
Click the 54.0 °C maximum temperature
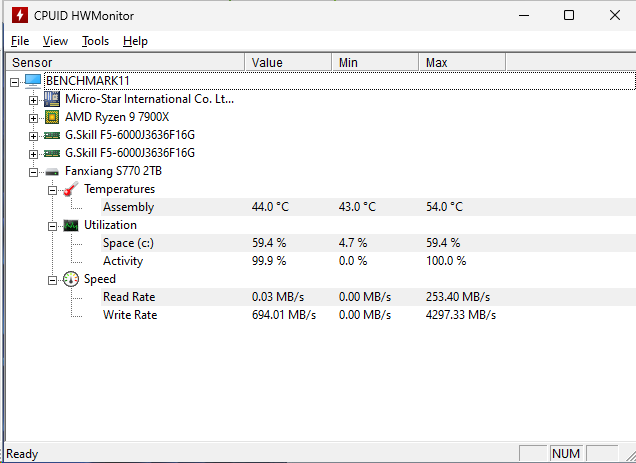[444, 207]
